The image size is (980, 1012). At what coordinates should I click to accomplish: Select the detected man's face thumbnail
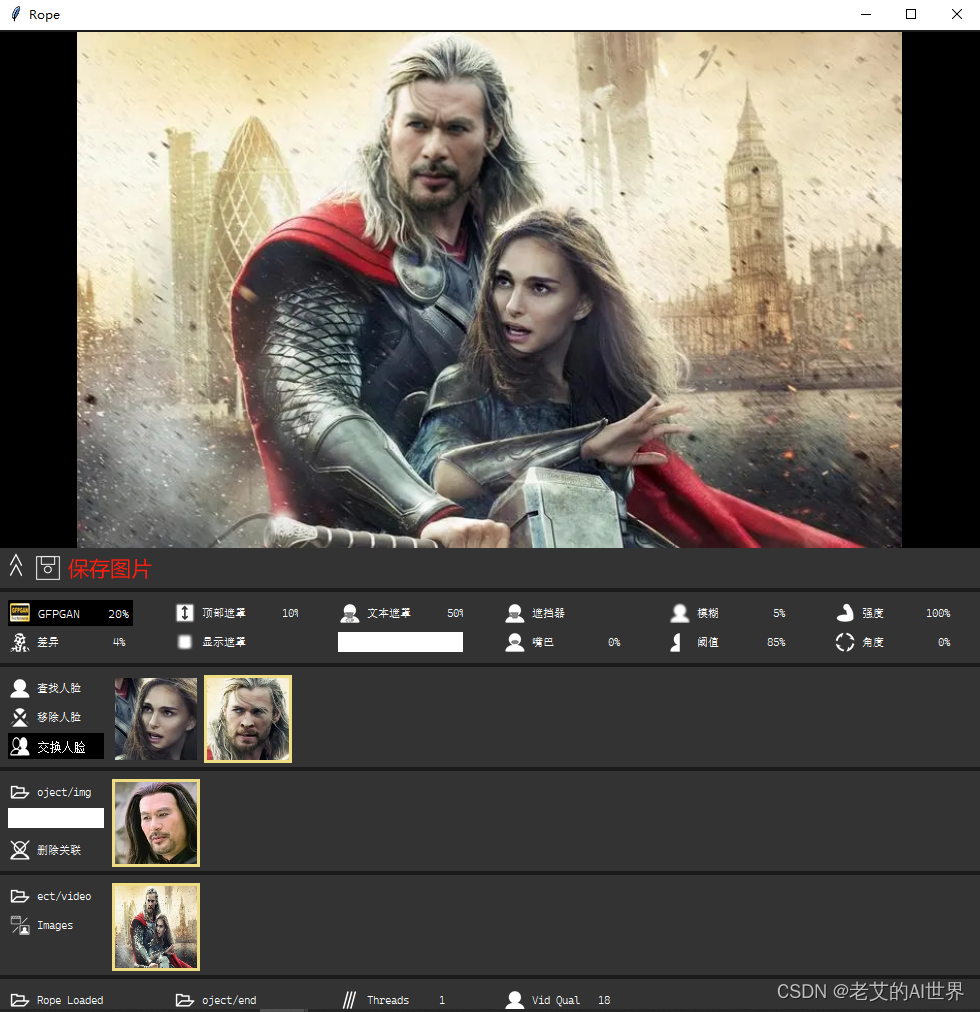coord(248,719)
